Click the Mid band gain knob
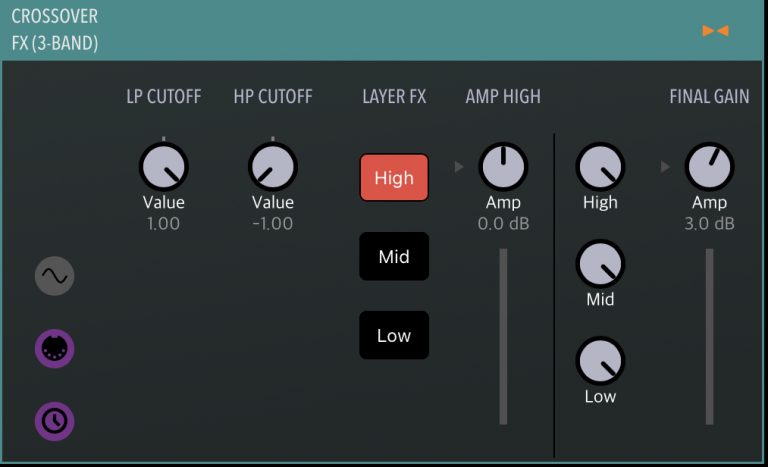This screenshot has width=768, height=467. pos(600,264)
